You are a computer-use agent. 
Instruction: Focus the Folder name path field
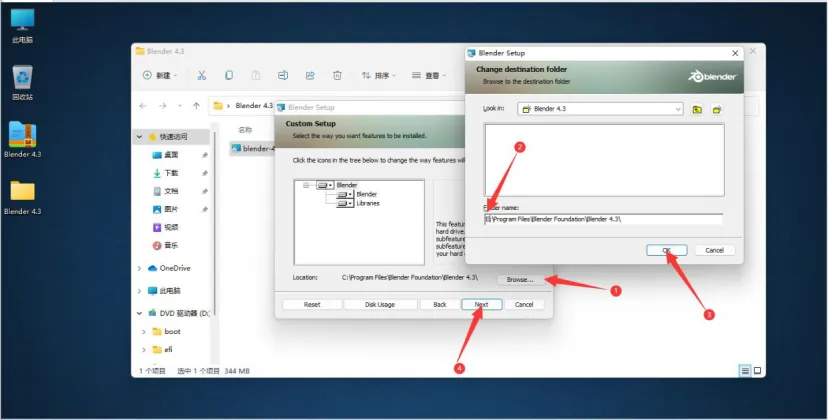click(604, 219)
